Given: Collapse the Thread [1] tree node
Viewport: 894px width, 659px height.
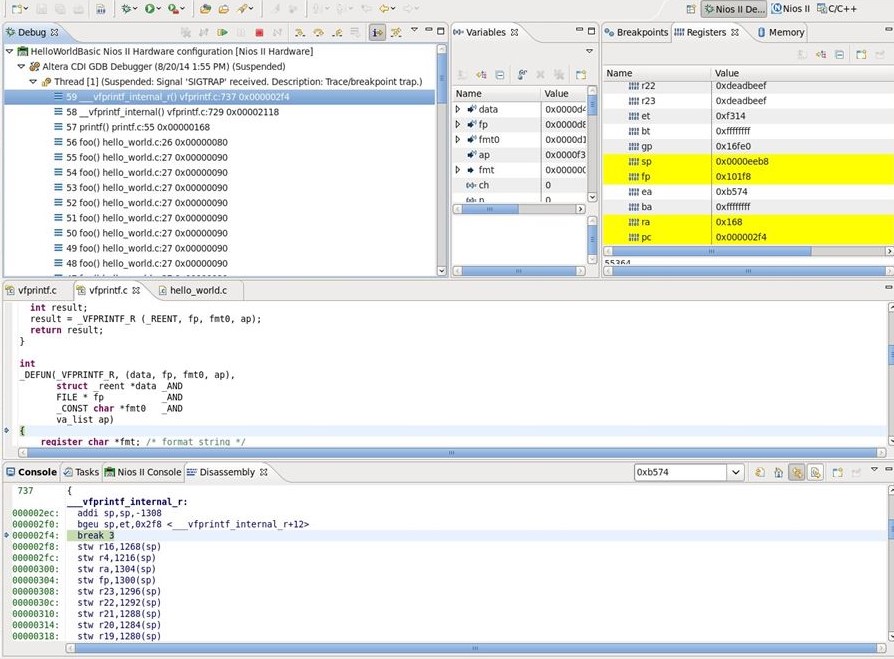Looking at the screenshot, I should point(33,82).
